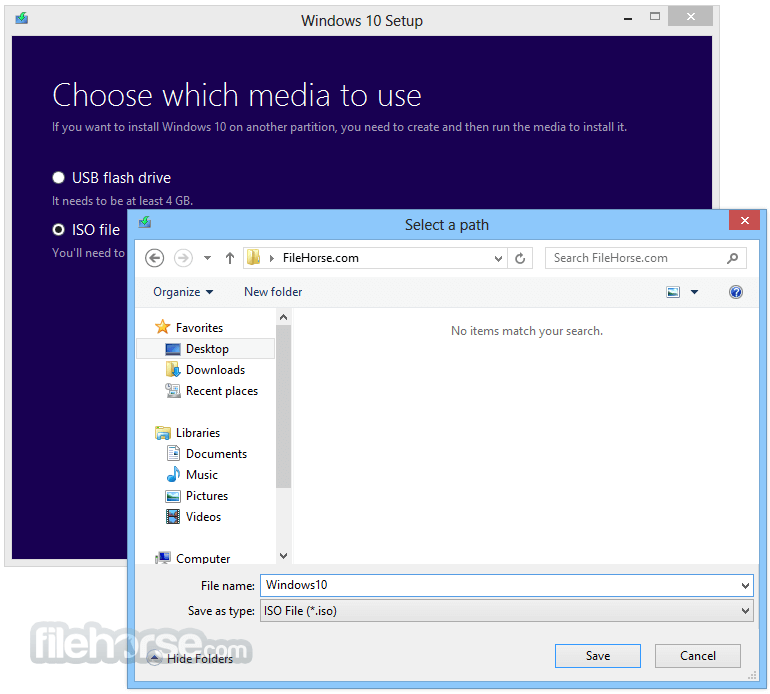
Task: Click the Recent places icon
Action: tap(173, 390)
